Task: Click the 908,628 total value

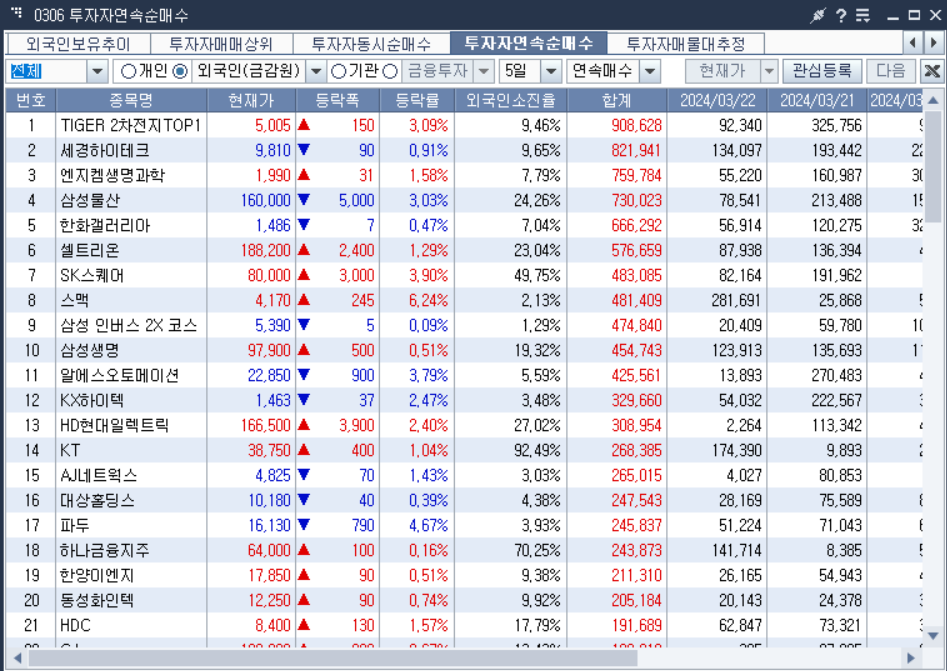Action: 637,125
